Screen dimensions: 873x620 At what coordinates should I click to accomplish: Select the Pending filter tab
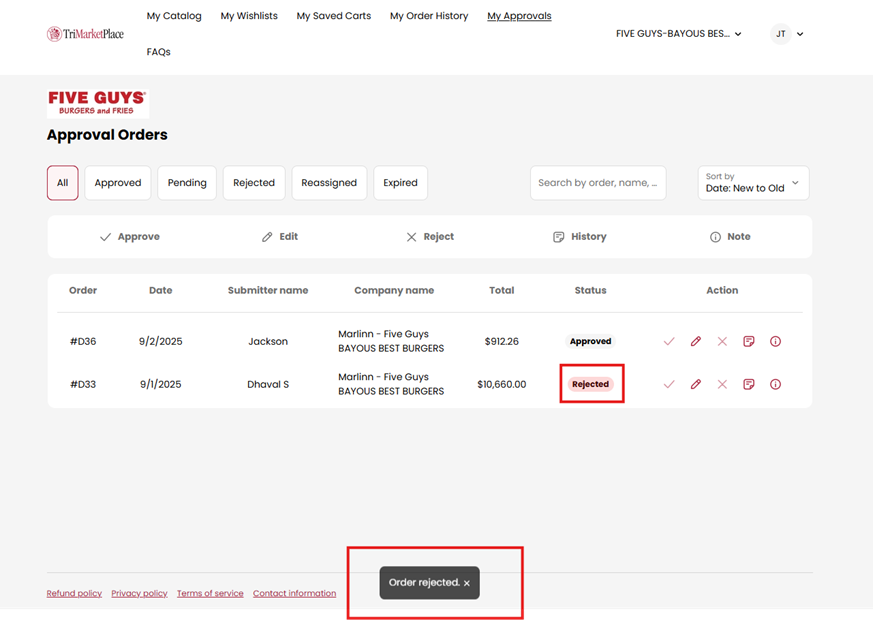tap(187, 183)
